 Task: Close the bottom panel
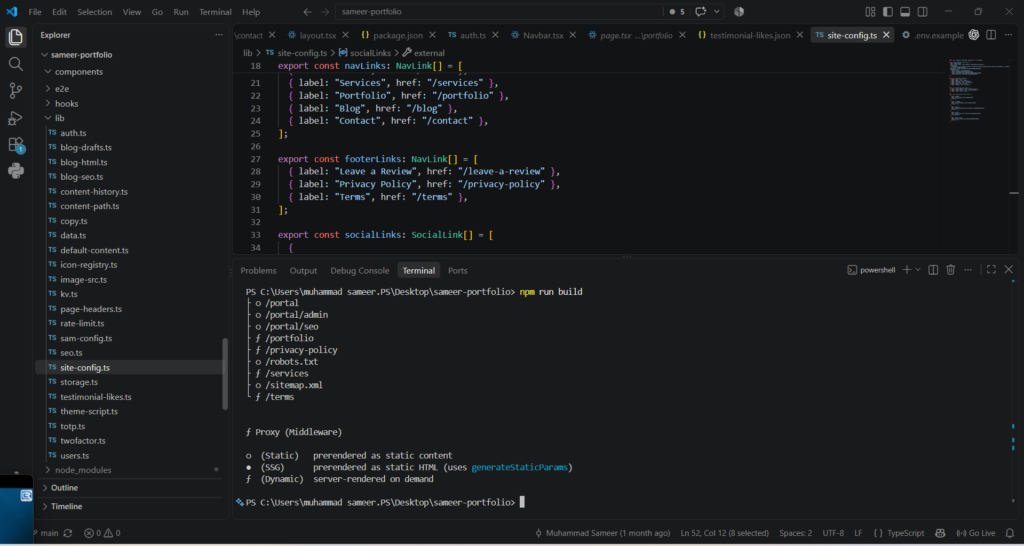coord(1008,270)
